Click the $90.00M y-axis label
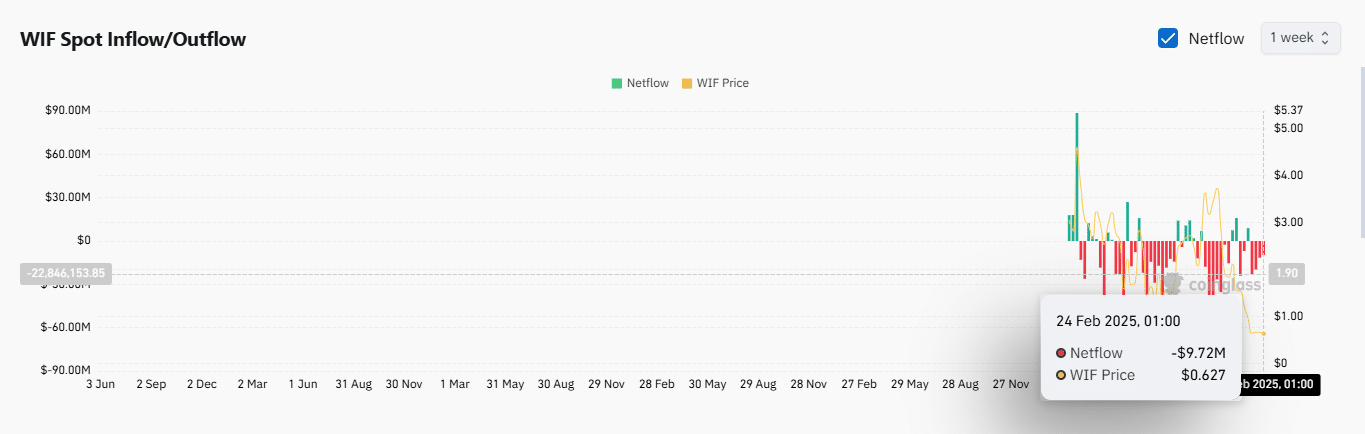This screenshot has height=434, width=1365. (68, 110)
